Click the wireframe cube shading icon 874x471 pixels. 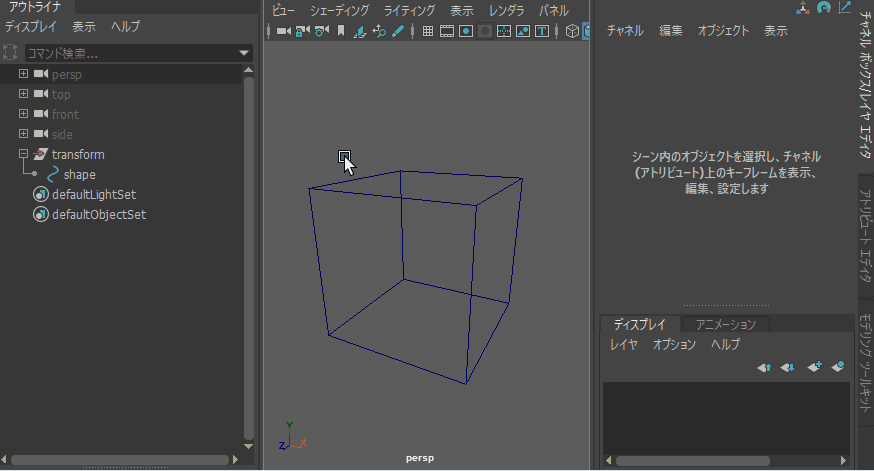click(572, 31)
